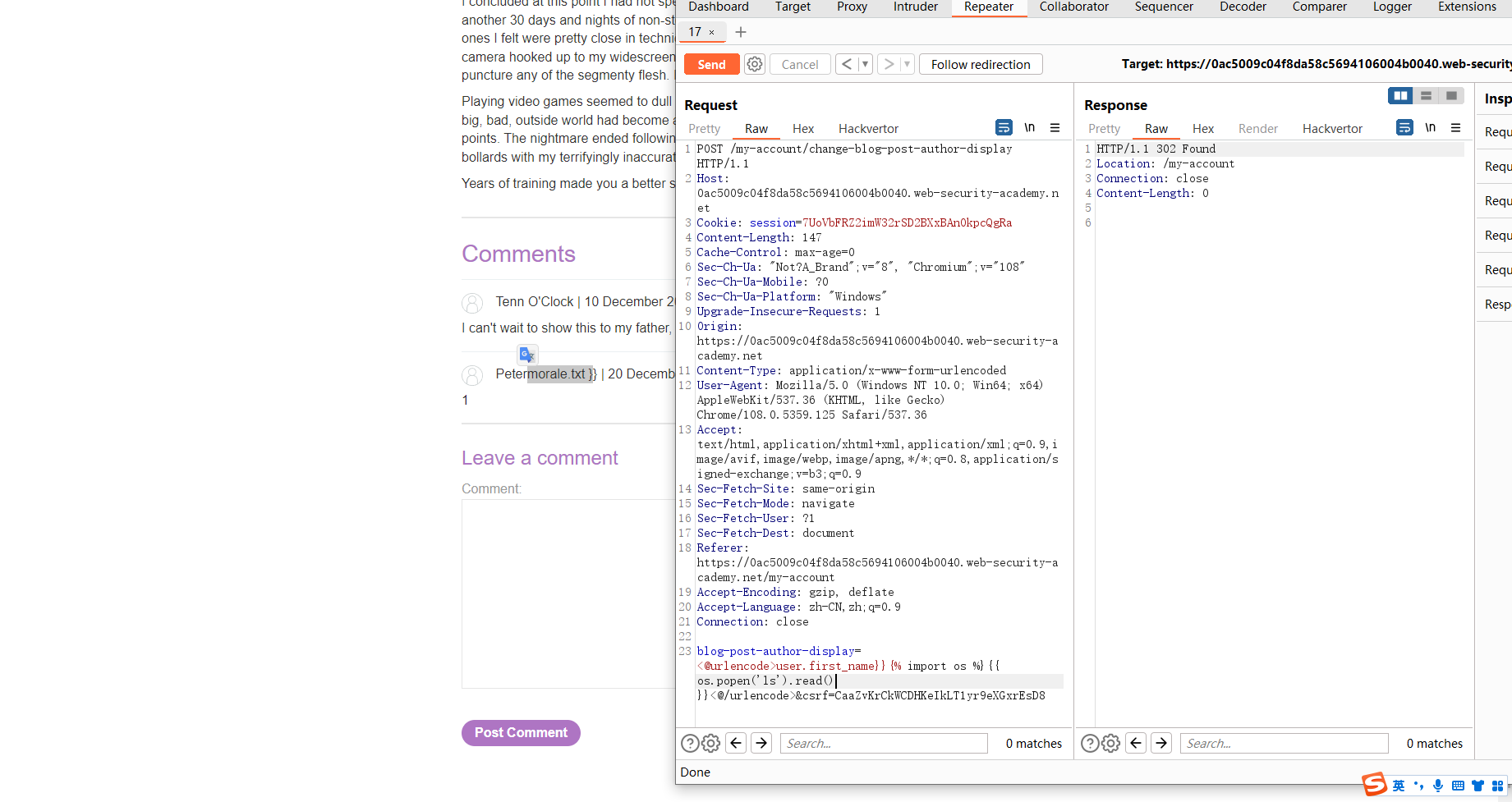Switch to the Dashboard tab
The width and height of the screenshot is (1512, 802).
[719, 7]
